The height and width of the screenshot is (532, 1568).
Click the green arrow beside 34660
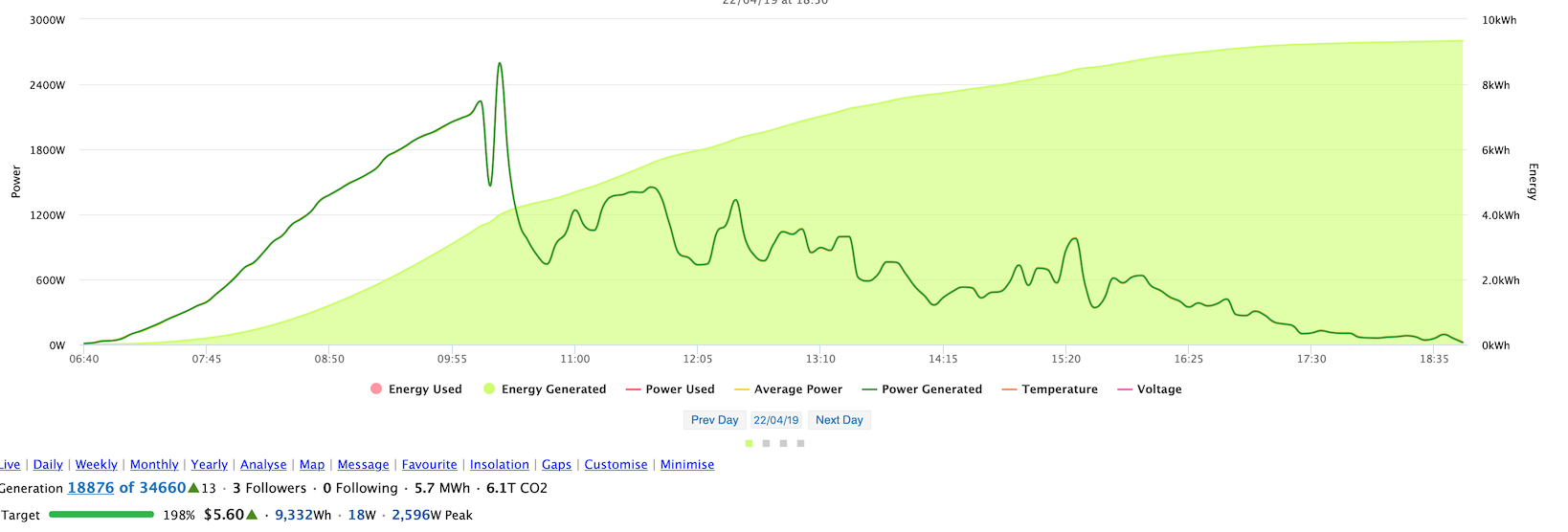pos(193,488)
